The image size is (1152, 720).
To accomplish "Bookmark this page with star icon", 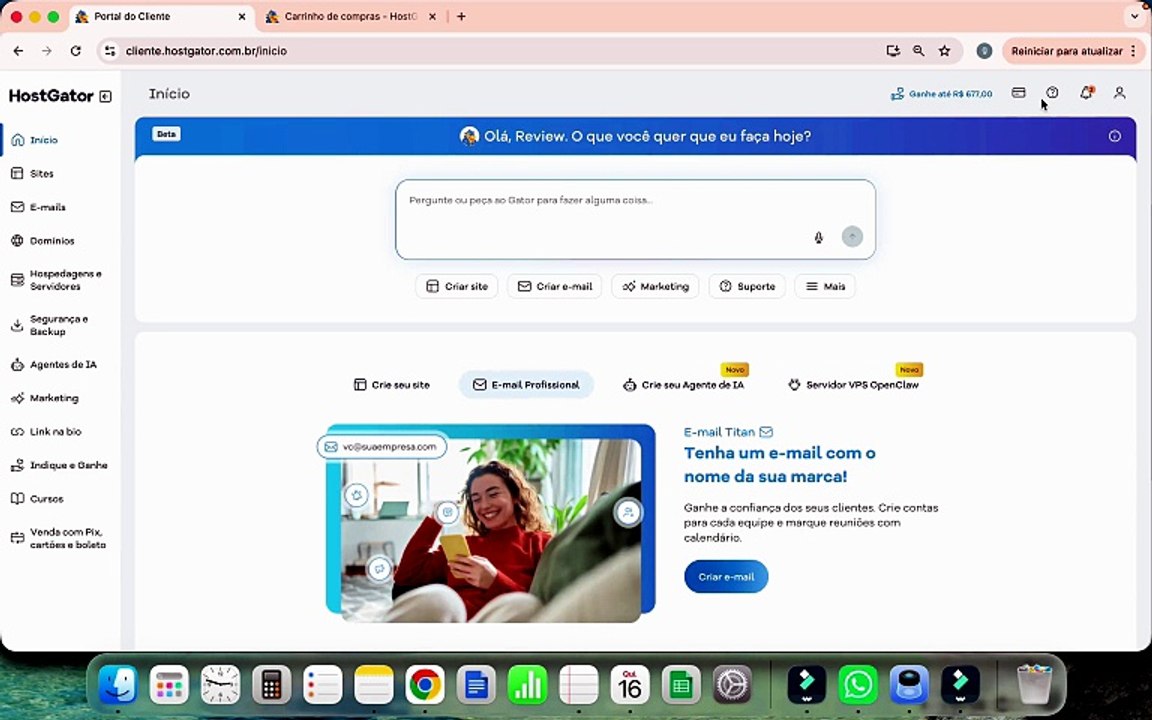I will coord(945,51).
